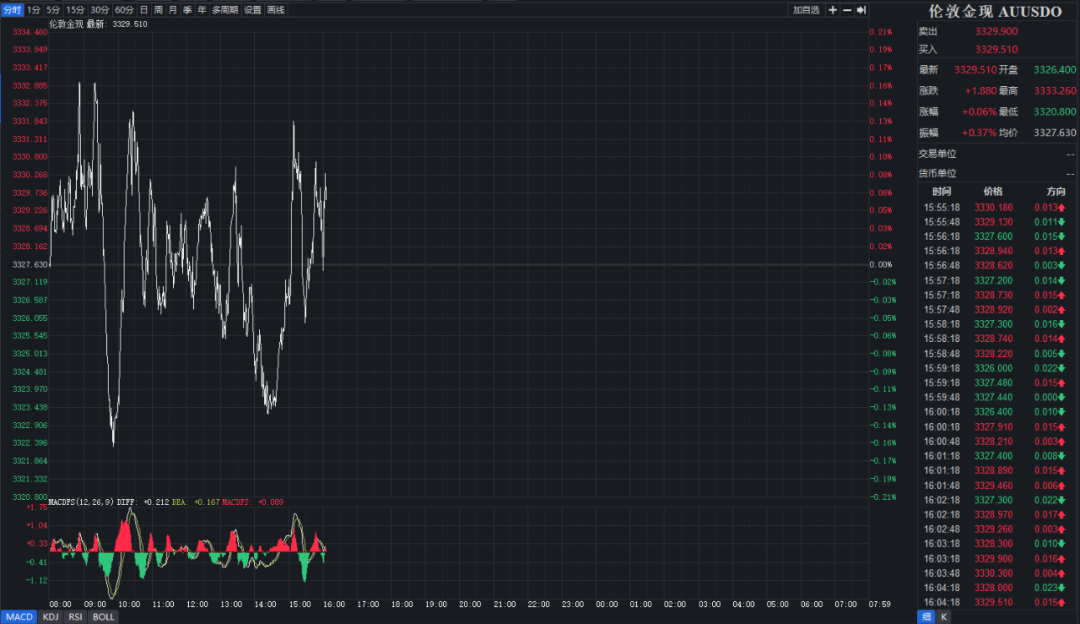Activate the 画线 drawing tool
1080x624 pixels.
coord(276,10)
